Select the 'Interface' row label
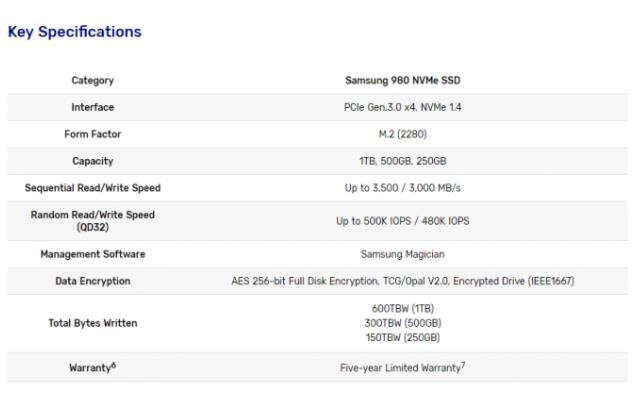Viewport: 643px width, 395px height. coord(93,107)
